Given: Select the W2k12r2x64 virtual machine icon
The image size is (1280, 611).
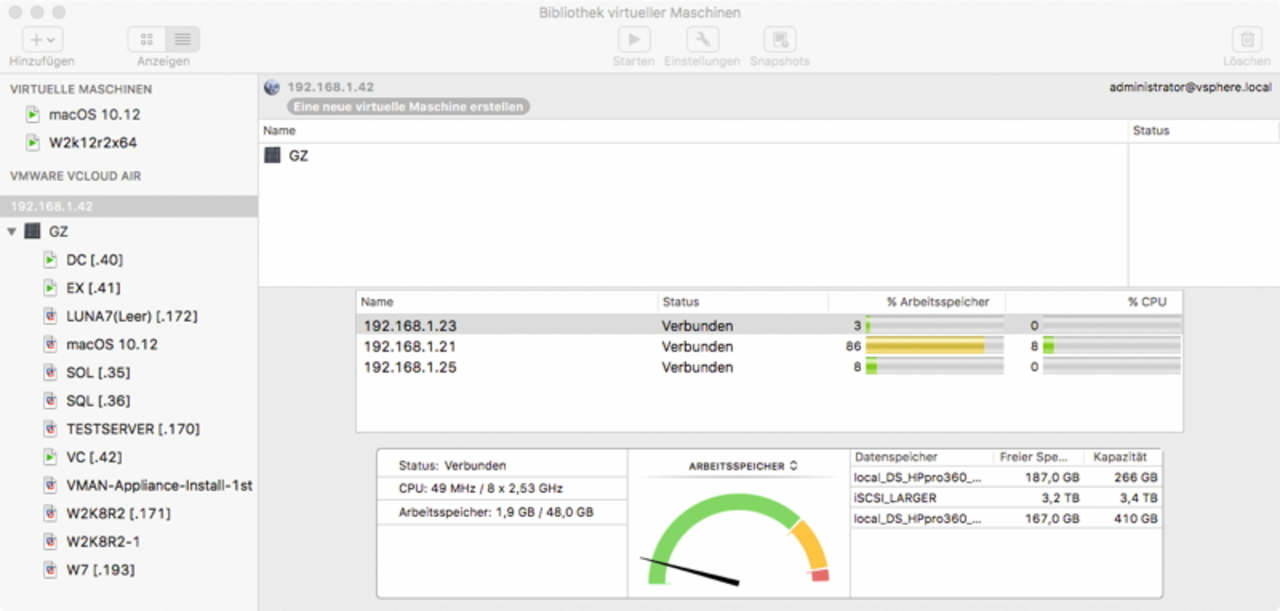Looking at the screenshot, I should (33, 143).
